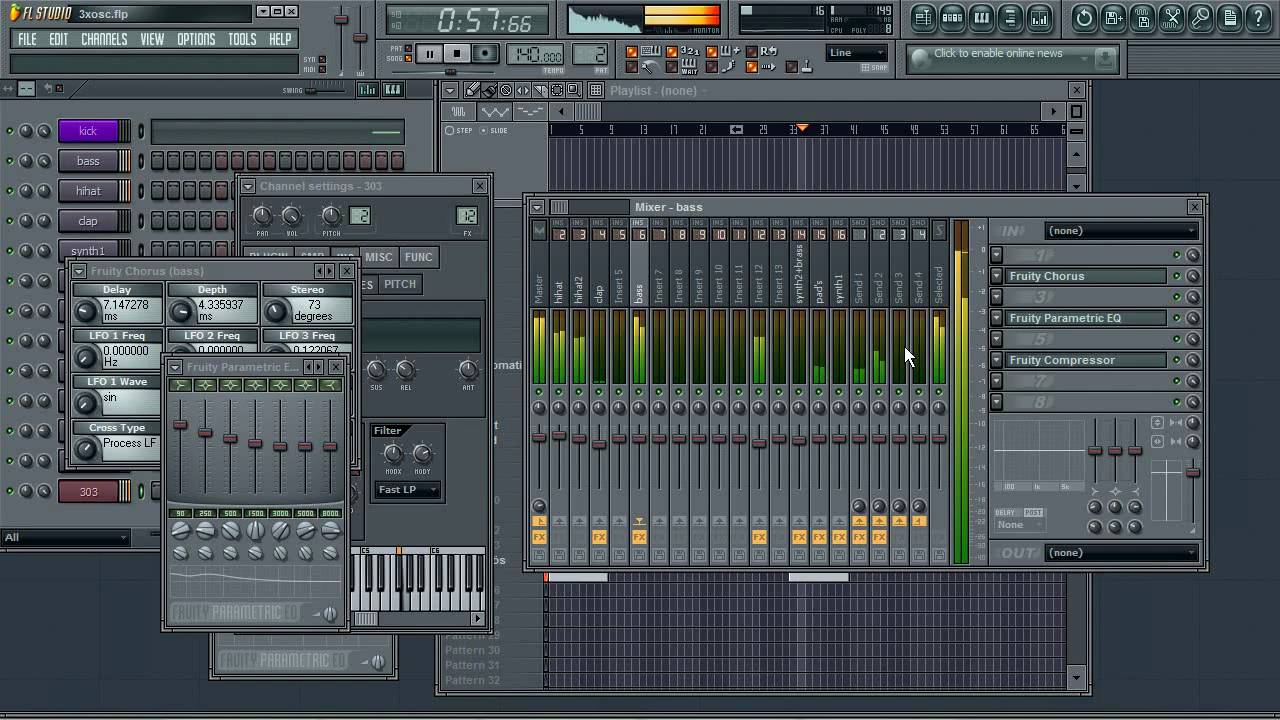
Task: Open keyboard editor in step sequencer
Action: coord(392,90)
